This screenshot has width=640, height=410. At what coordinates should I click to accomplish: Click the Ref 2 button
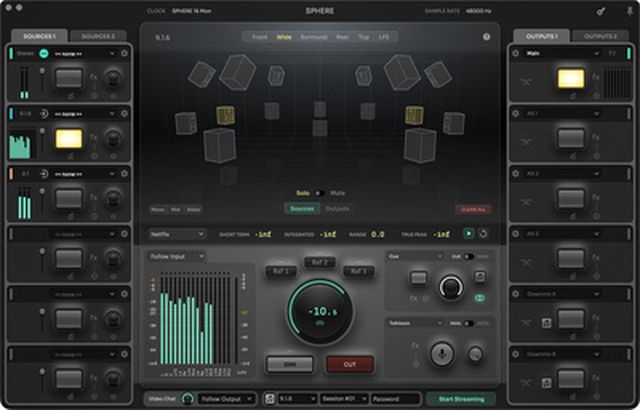coord(320,262)
